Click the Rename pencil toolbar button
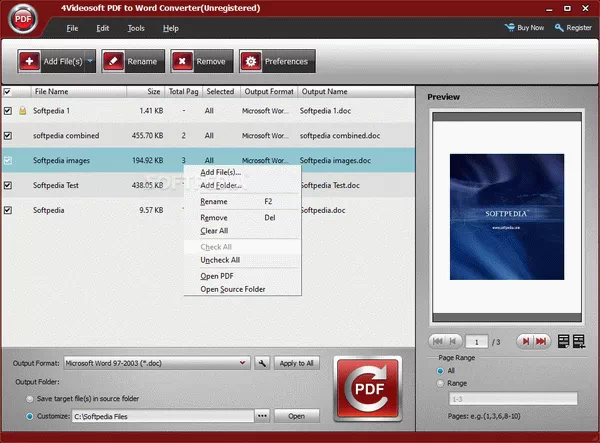The height and width of the screenshot is (443, 600). click(x=133, y=61)
